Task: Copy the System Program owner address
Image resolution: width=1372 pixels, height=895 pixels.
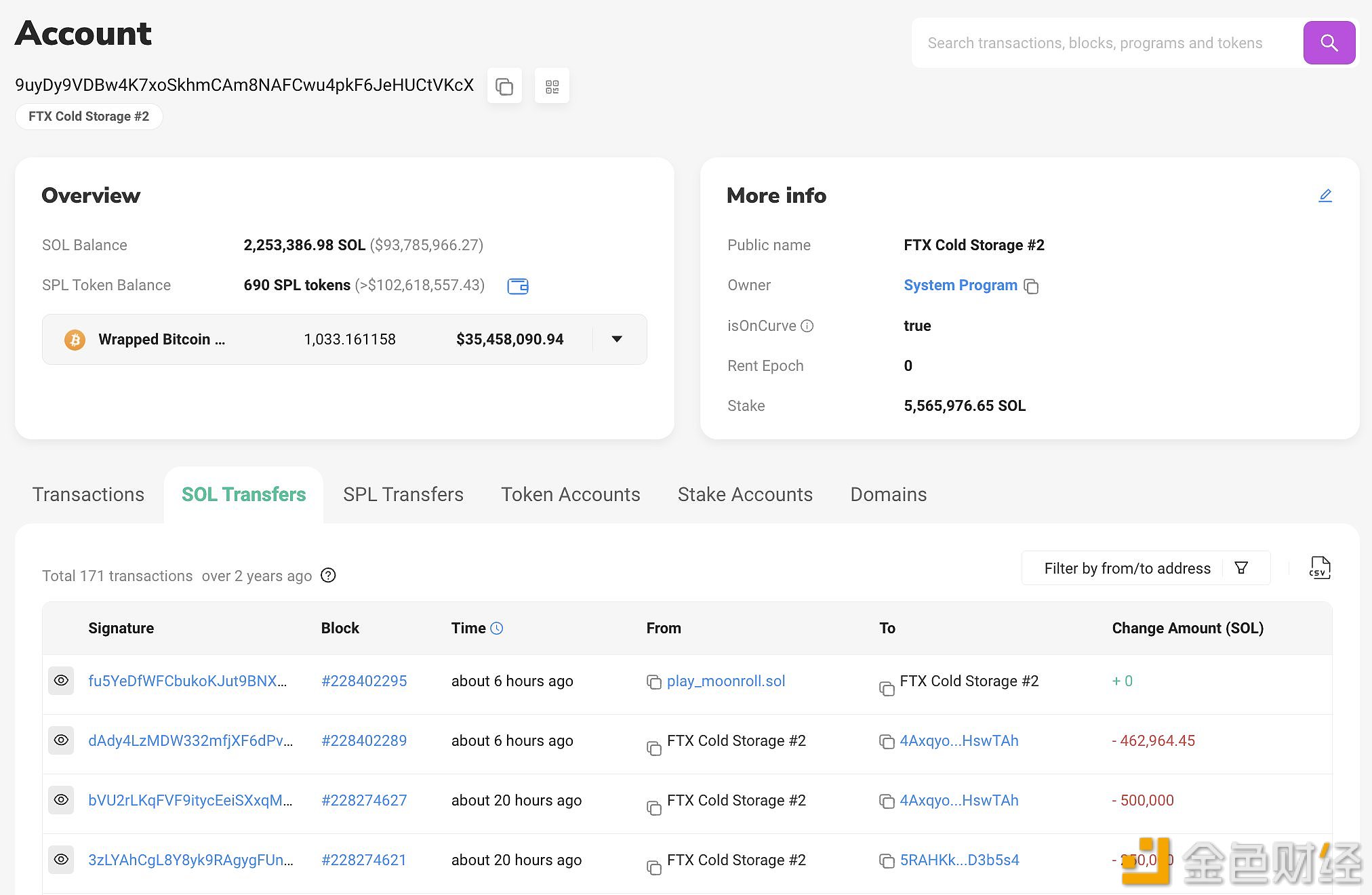Action: click(1031, 286)
